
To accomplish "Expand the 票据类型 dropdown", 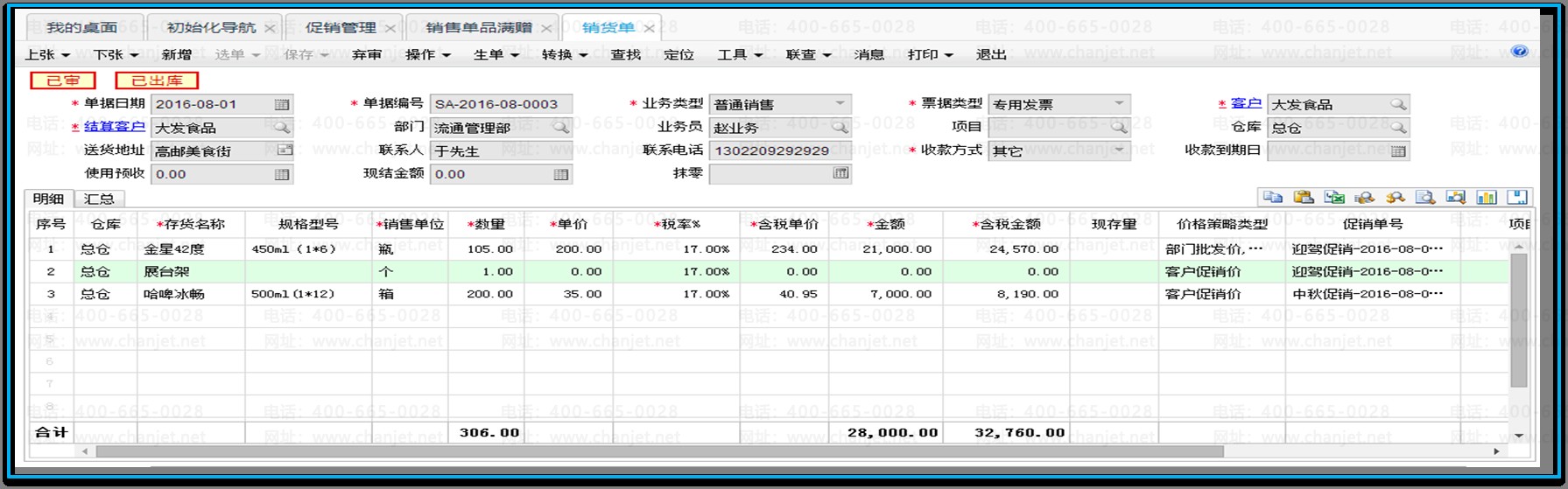I will (x=1119, y=104).
